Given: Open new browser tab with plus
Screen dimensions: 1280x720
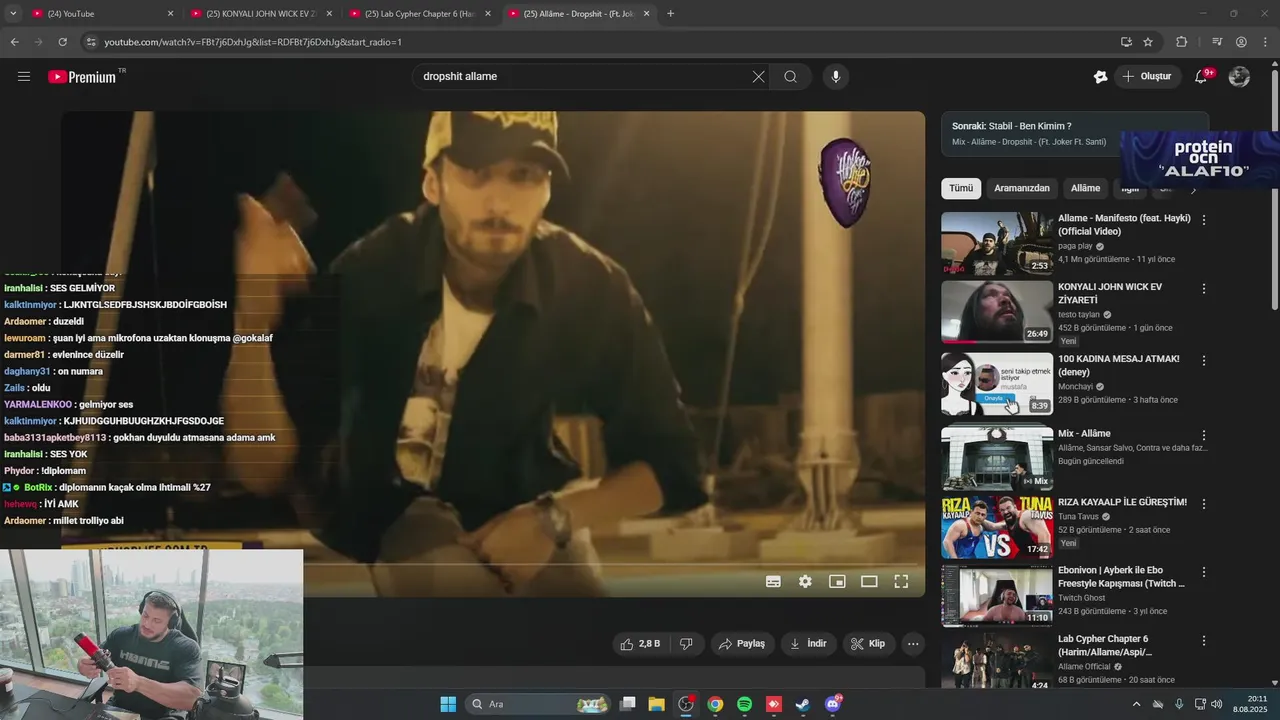Looking at the screenshot, I should pyautogui.click(x=670, y=14).
